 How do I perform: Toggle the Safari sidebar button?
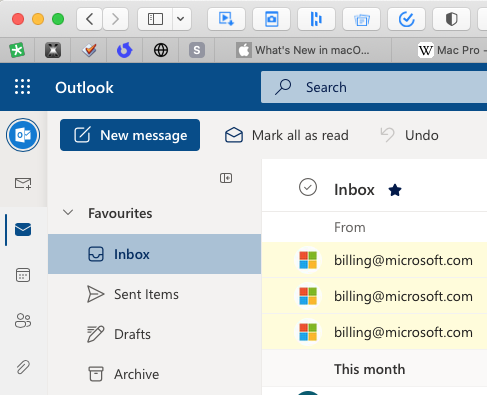pos(155,19)
